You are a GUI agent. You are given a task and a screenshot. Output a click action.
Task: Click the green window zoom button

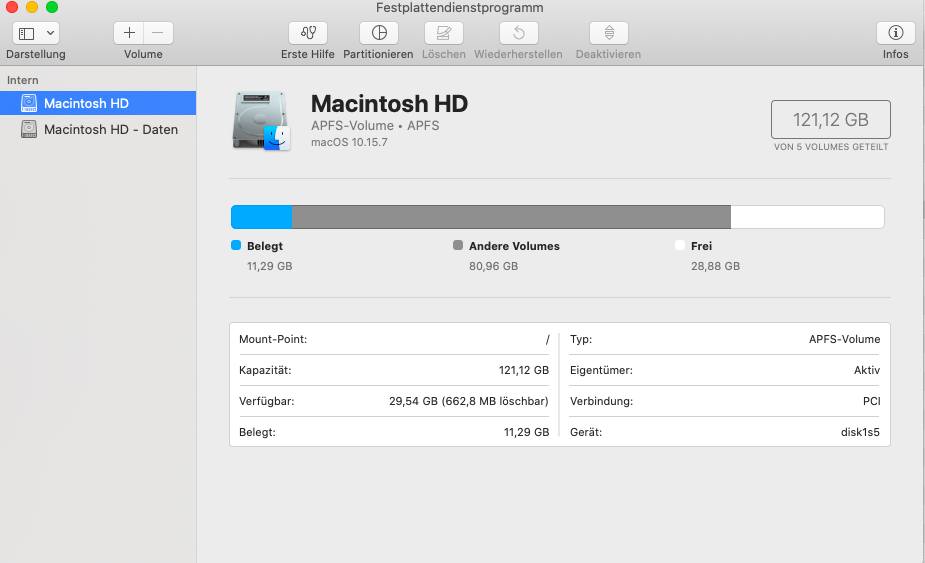tap(52, 7)
